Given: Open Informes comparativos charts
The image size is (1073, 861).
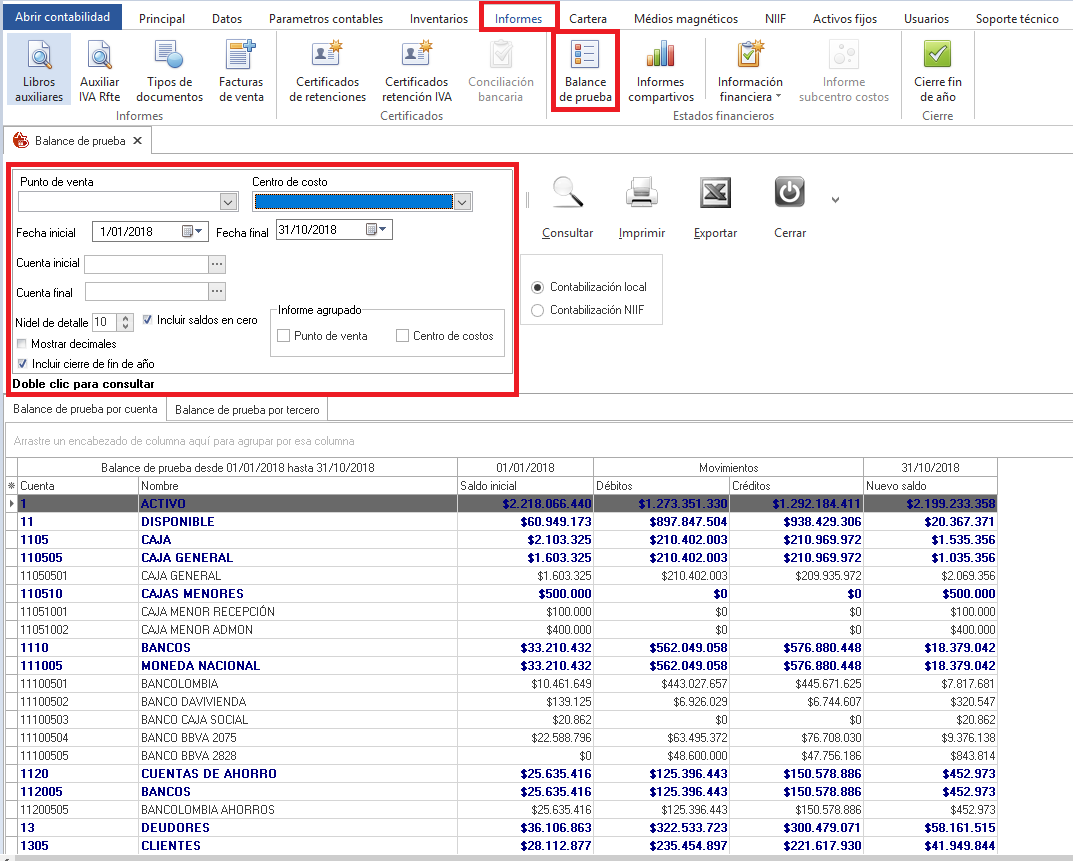Looking at the screenshot, I should pyautogui.click(x=661, y=70).
